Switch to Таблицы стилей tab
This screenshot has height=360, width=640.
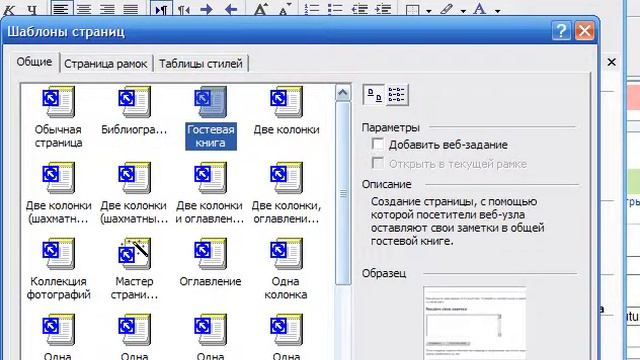click(201, 64)
